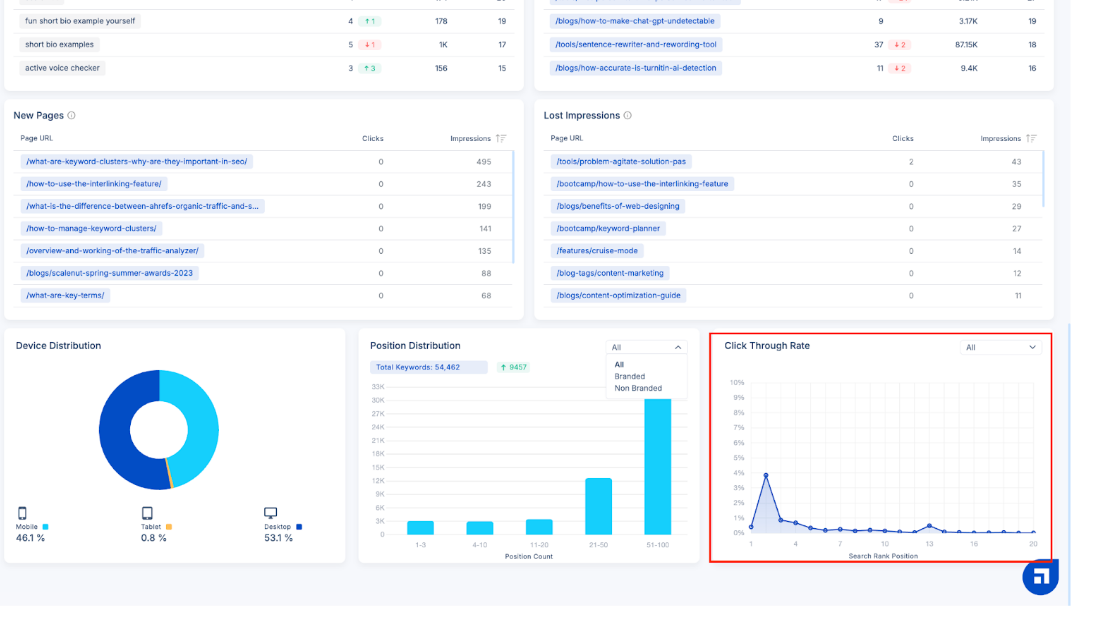Image resolution: width=1101 pixels, height=630 pixels.
Task: Click the /blogs/benefits-of-web-designing URL
Action: click(617, 206)
